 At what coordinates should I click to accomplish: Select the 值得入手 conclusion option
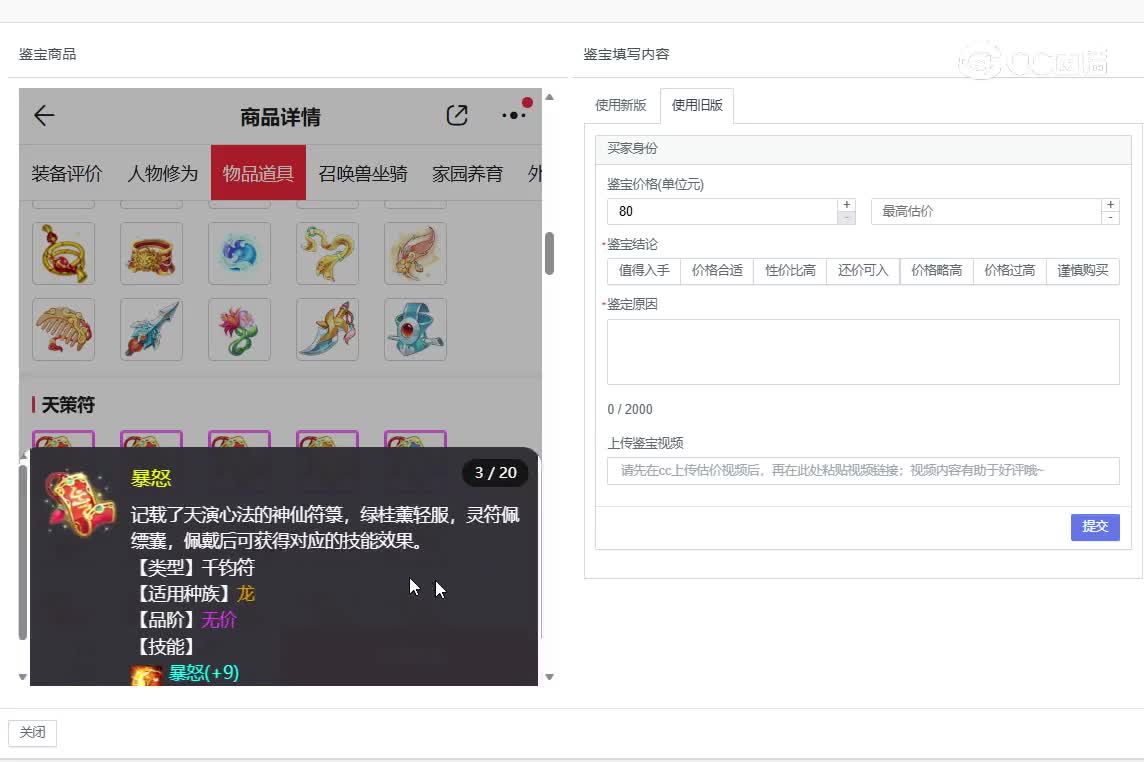coord(643,271)
